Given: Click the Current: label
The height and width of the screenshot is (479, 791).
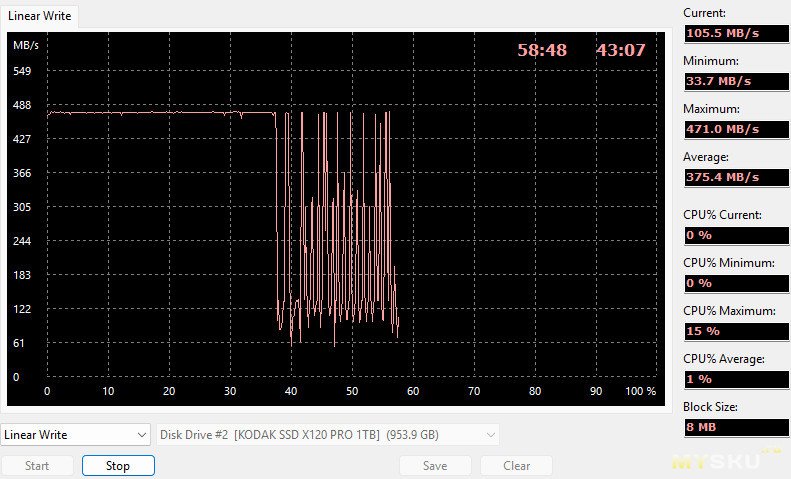Looking at the screenshot, I should 704,13.
